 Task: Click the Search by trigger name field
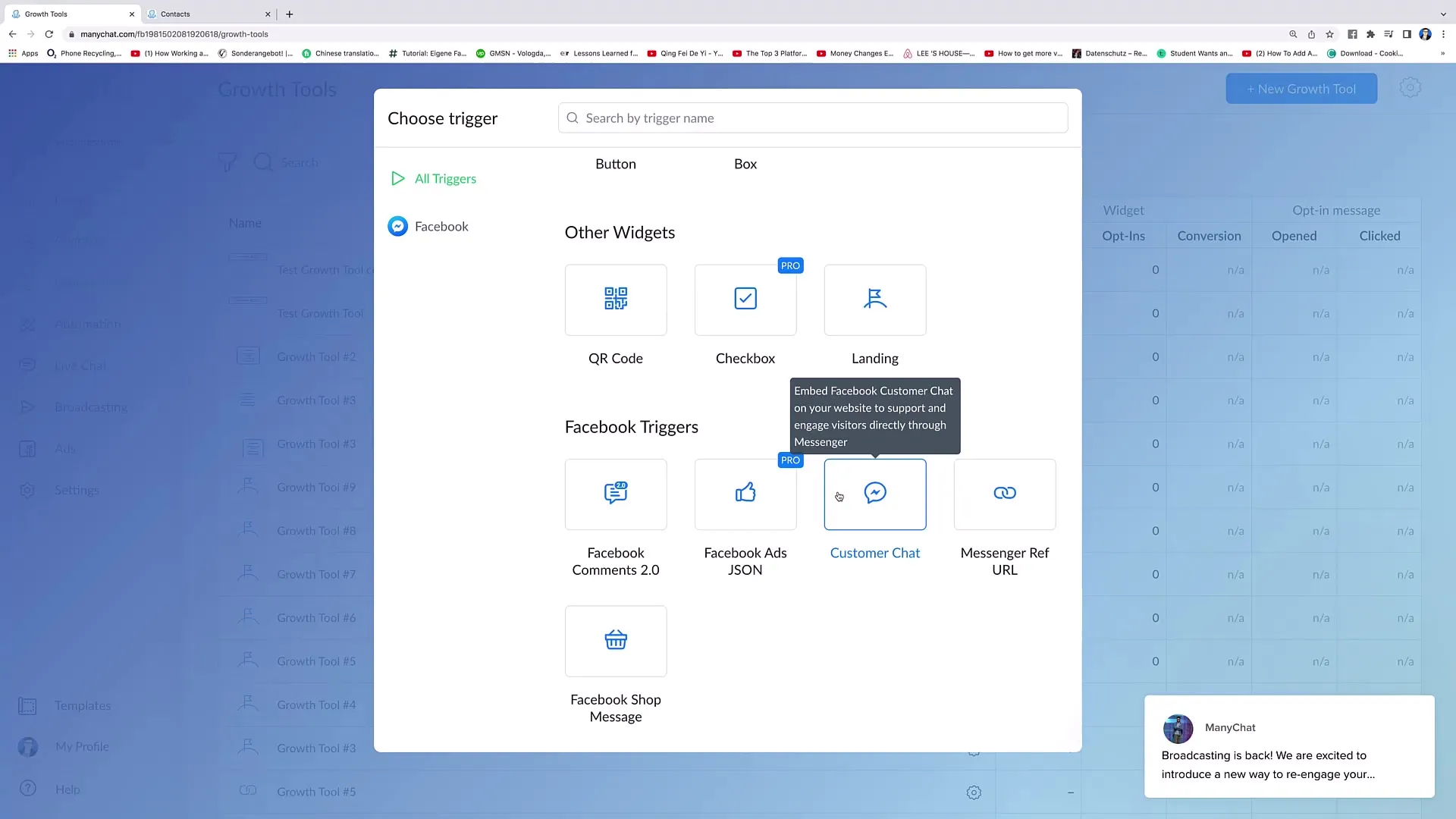click(x=812, y=117)
